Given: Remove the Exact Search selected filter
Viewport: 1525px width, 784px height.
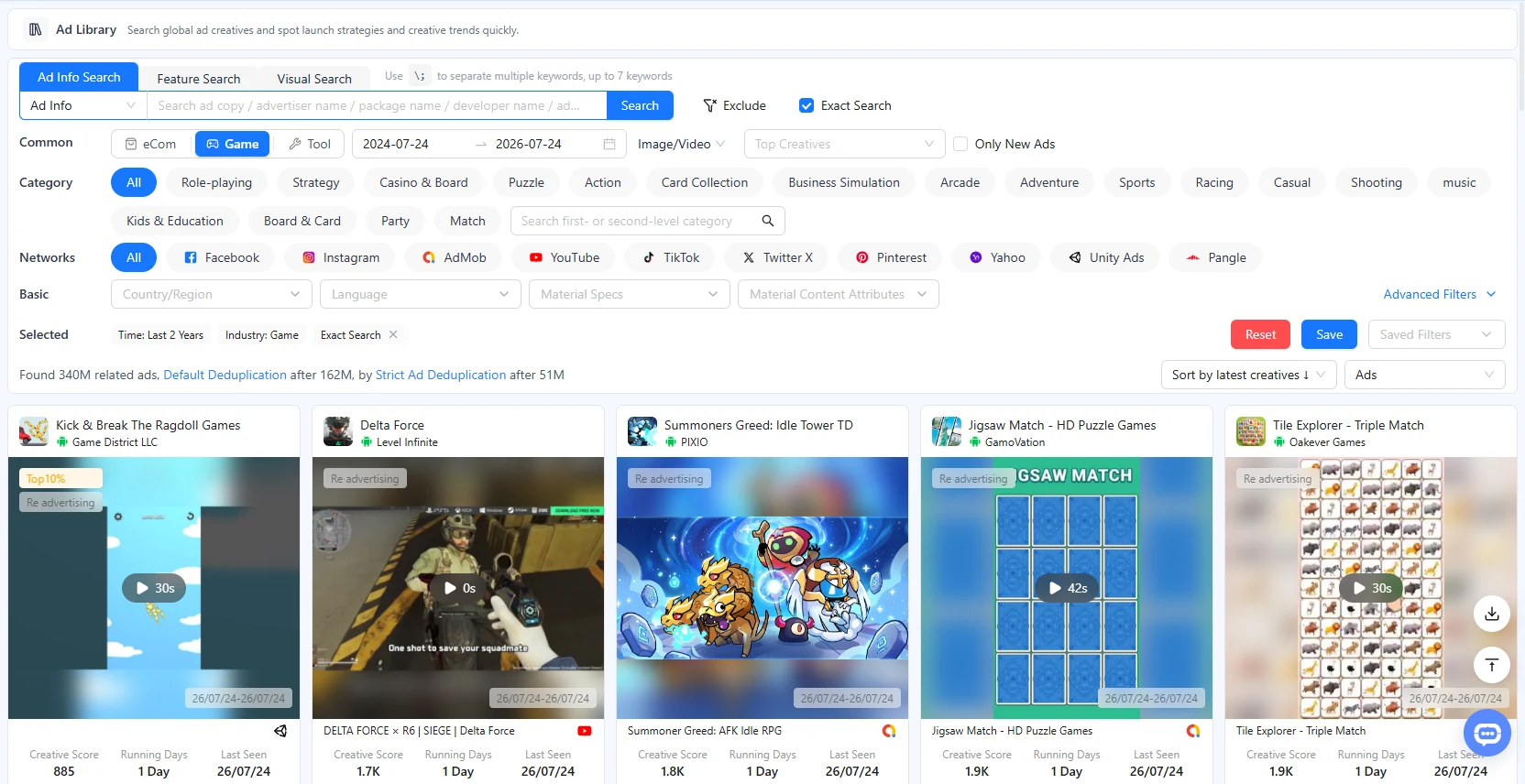Looking at the screenshot, I should 393,334.
